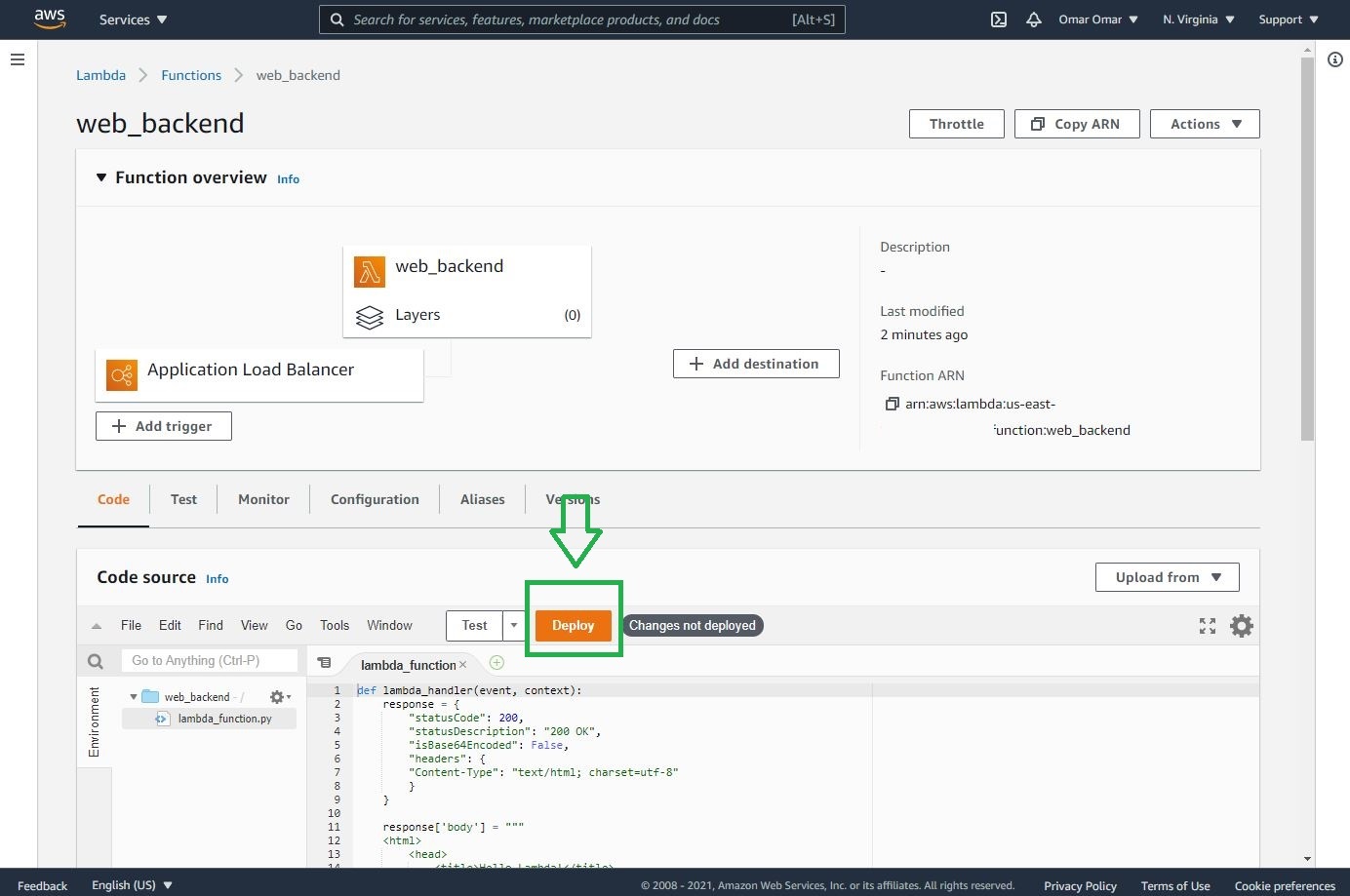Click the AWS search services field

click(582, 19)
